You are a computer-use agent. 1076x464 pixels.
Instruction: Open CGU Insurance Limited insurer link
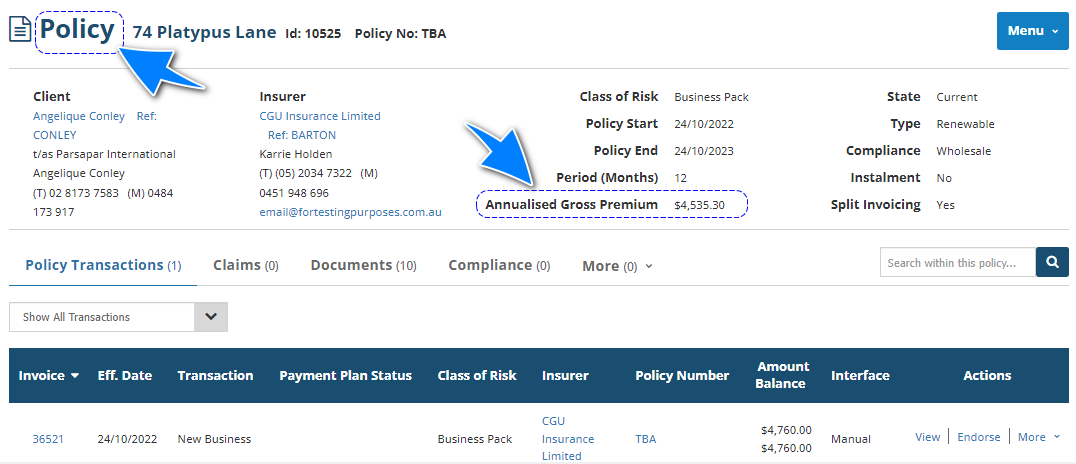pos(320,116)
